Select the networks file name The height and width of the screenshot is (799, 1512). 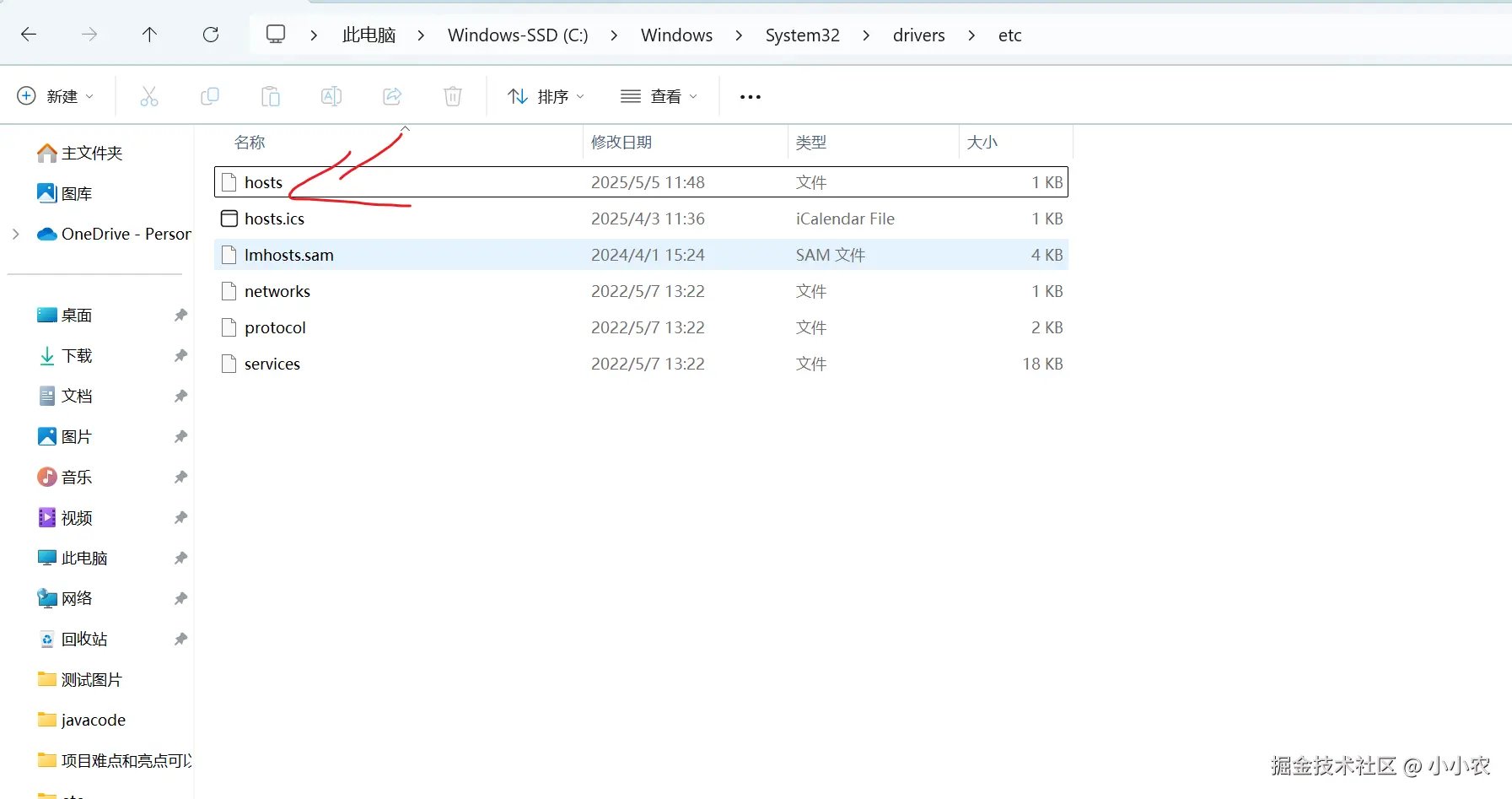(x=277, y=291)
